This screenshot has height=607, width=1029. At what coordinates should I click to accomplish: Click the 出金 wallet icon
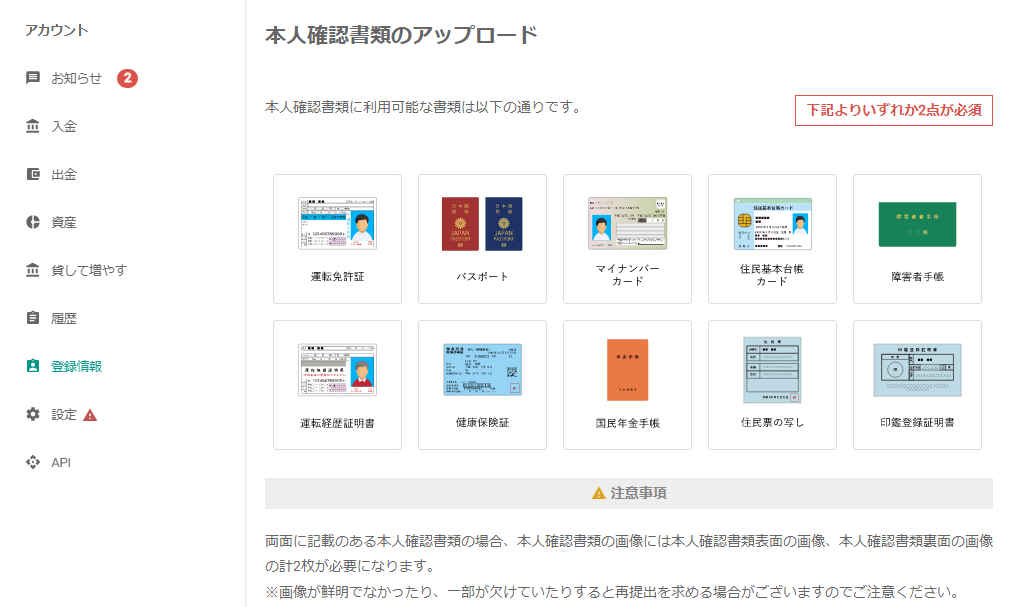point(33,174)
